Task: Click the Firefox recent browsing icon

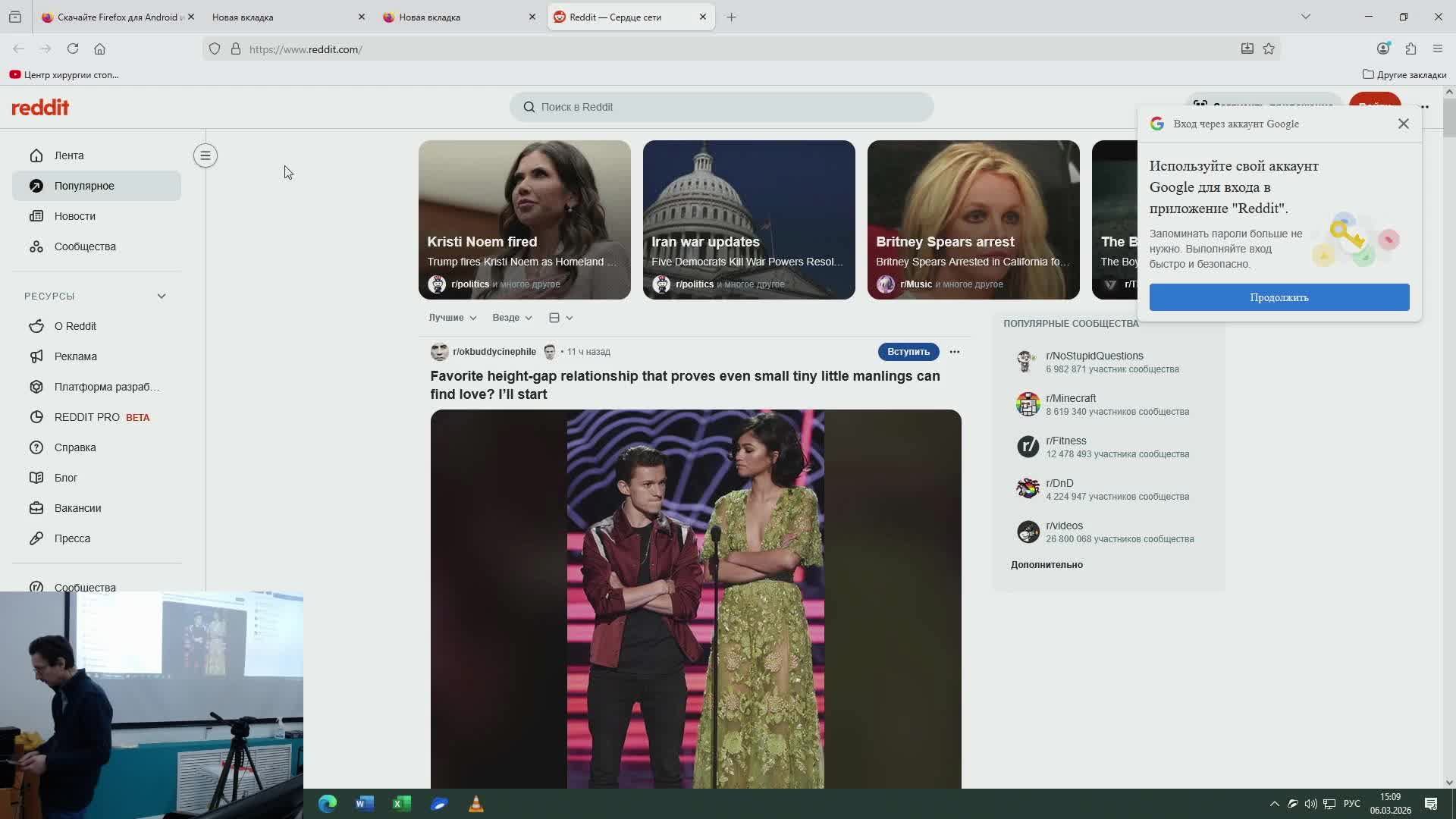Action: tap(15, 17)
